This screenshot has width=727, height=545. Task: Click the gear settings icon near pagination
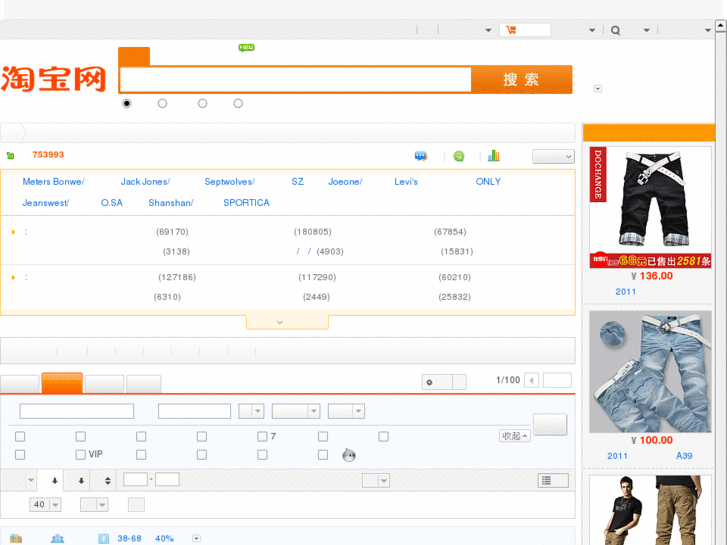click(x=429, y=382)
